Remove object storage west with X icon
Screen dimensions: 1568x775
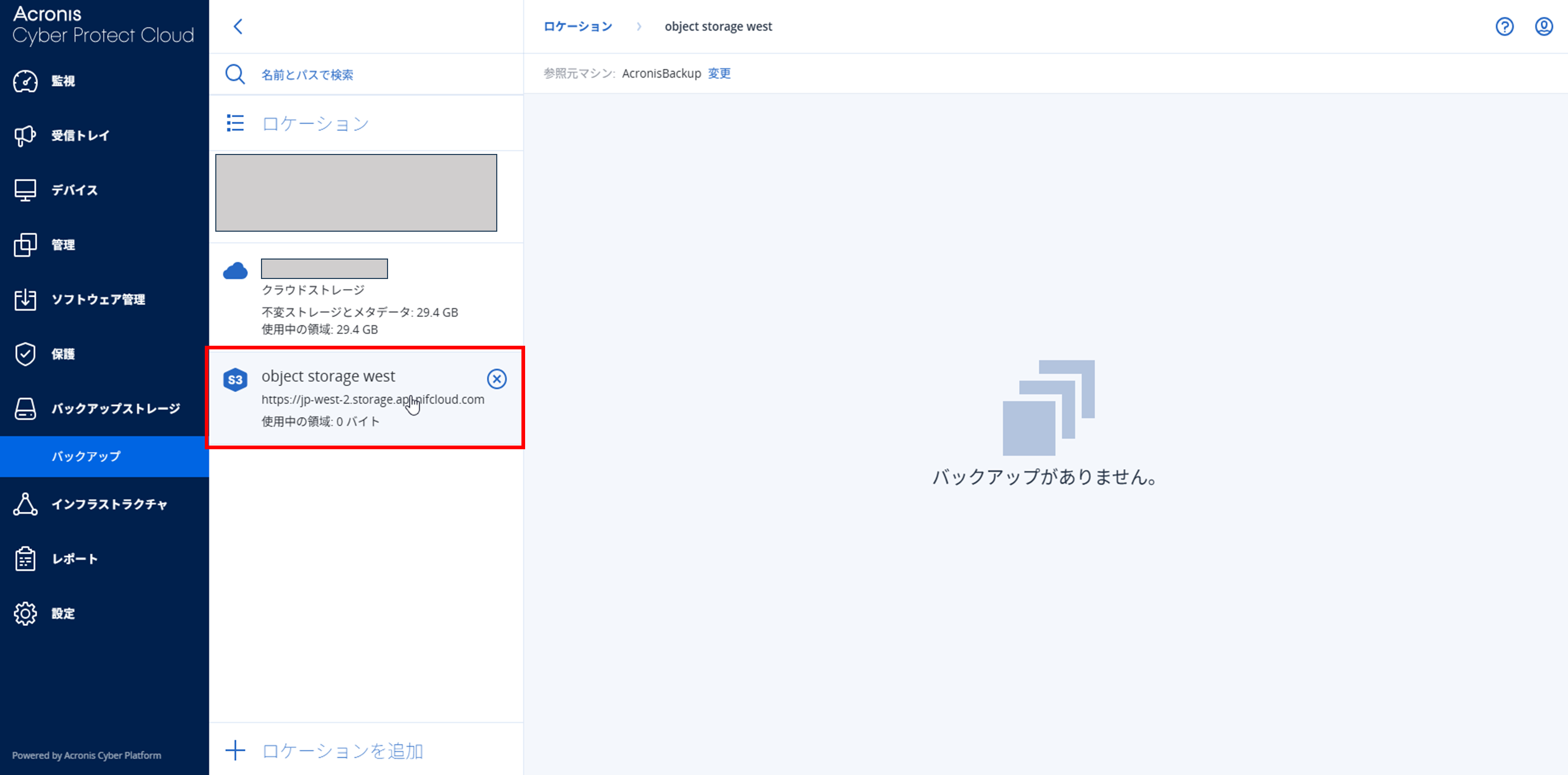497,379
